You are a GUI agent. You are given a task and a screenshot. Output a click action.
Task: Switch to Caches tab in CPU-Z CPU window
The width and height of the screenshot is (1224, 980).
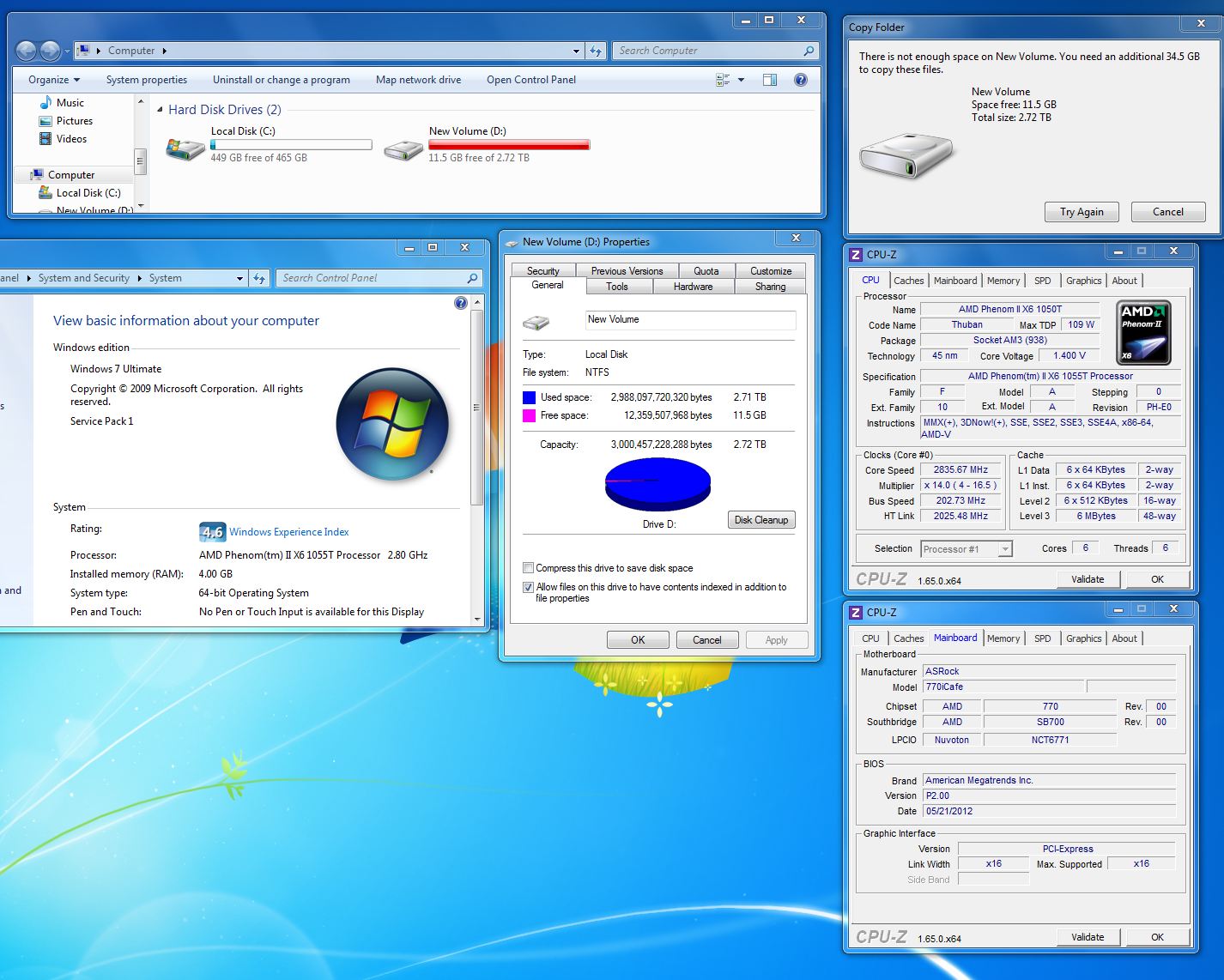pyautogui.click(x=908, y=281)
